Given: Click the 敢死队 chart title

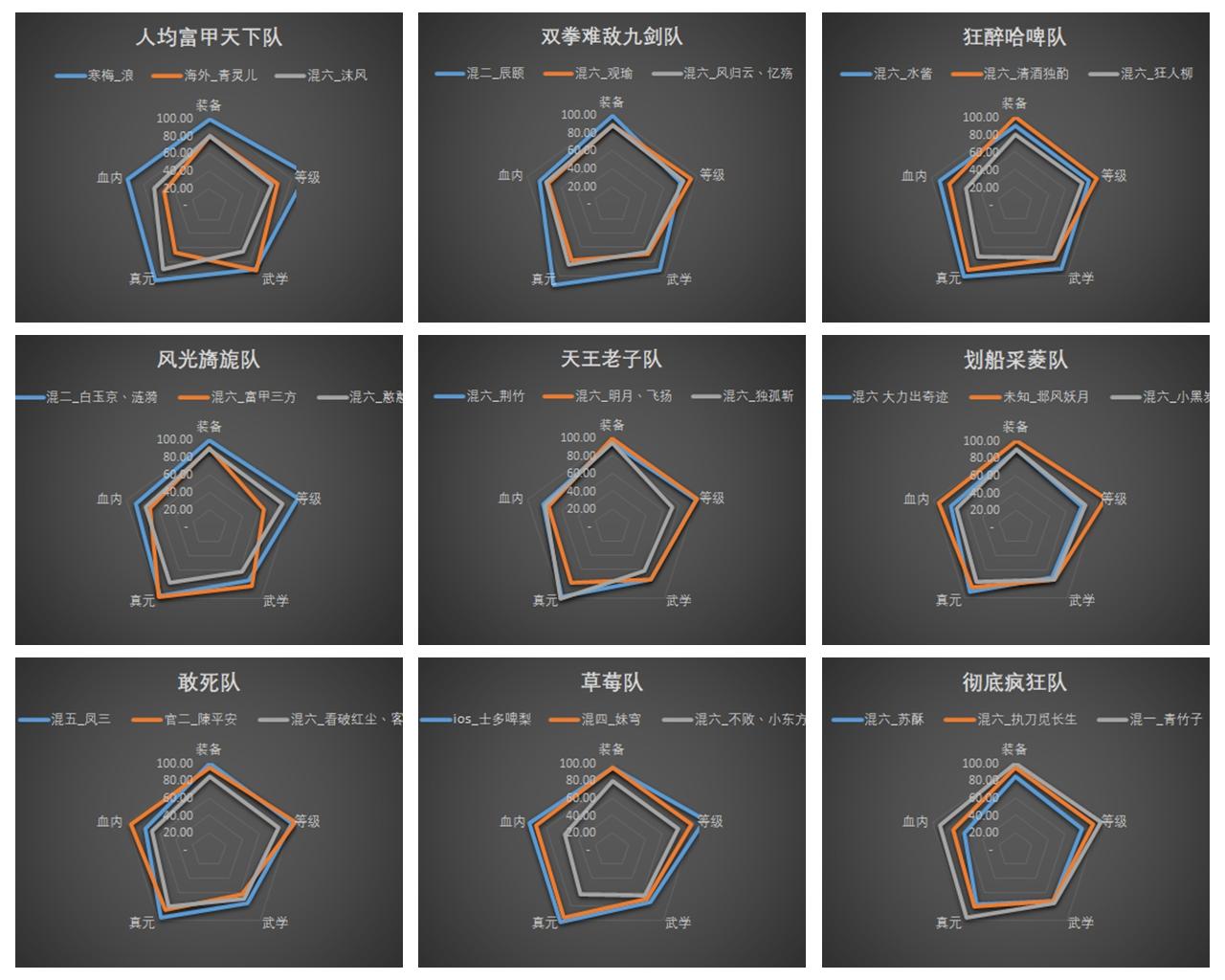Looking at the screenshot, I should 209,682.
